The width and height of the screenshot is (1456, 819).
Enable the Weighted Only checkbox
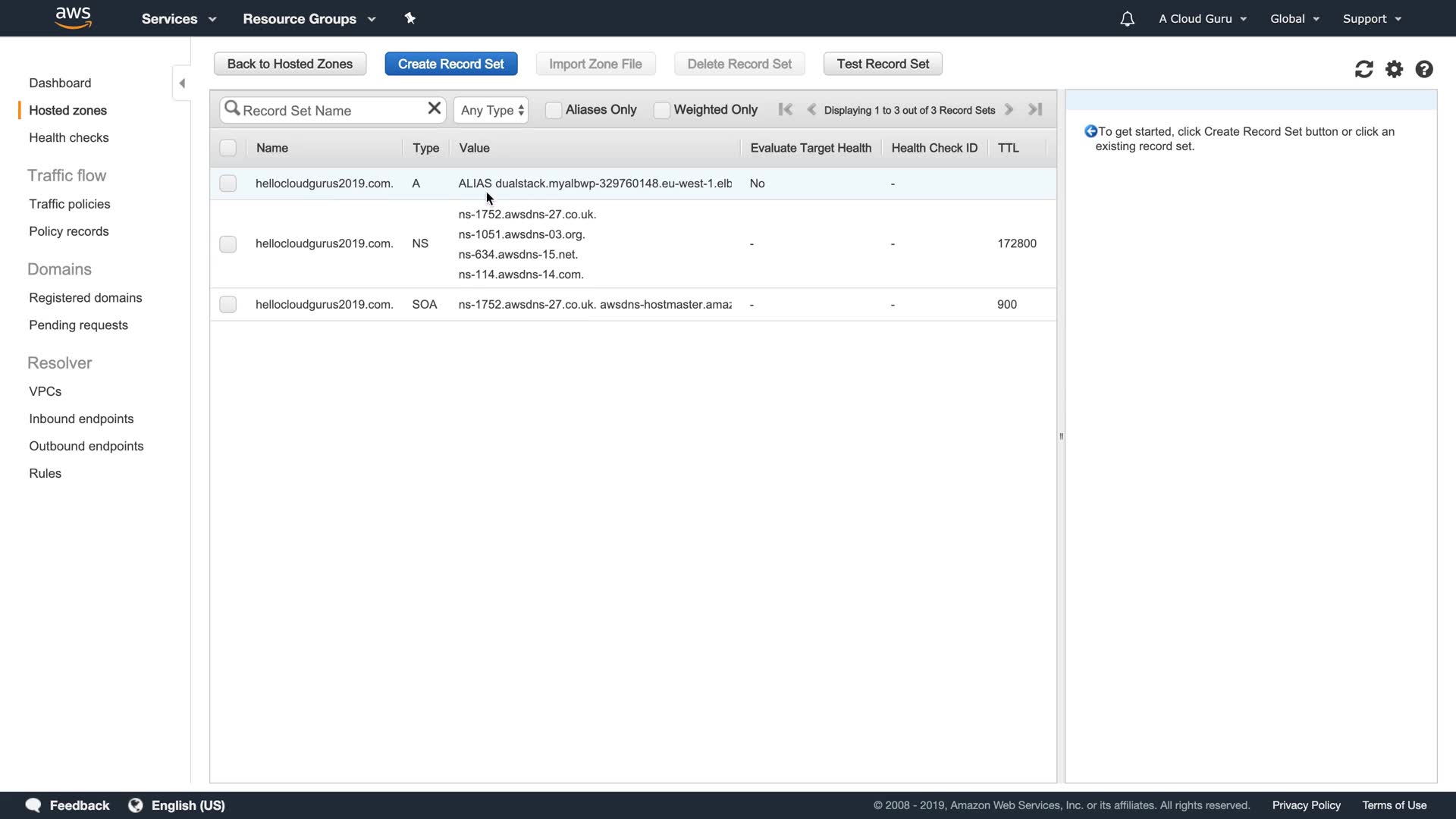tap(662, 110)
